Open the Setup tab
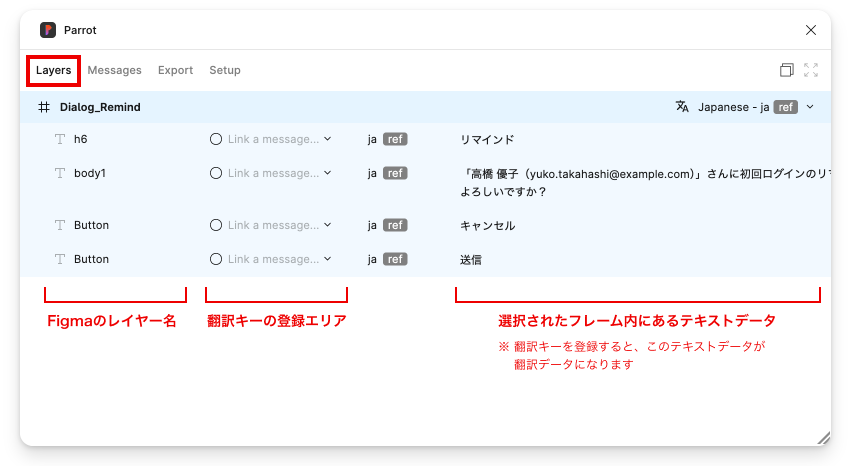The image size is (851, 466). click(x=225, y=70)
